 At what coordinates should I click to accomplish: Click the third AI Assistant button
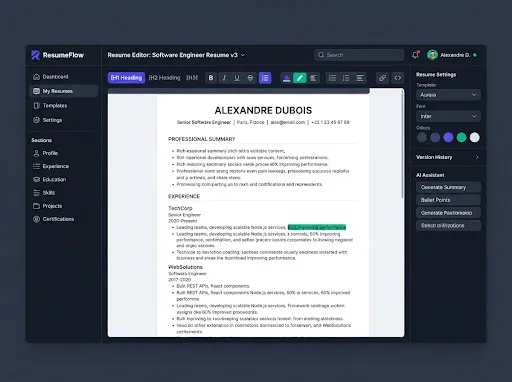pyautogui.click(x=448, y=213)
